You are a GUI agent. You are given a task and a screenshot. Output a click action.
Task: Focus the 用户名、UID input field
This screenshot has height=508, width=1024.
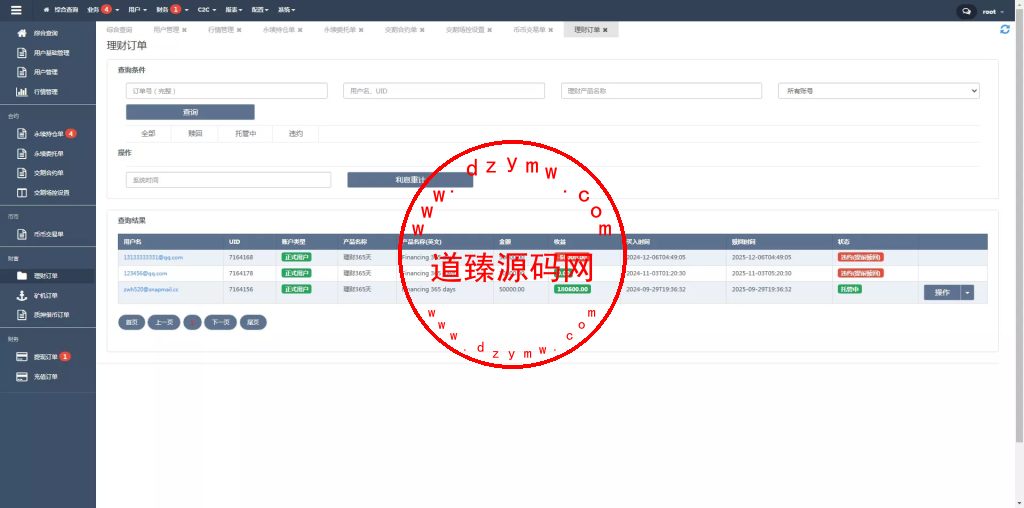(444, 91)
